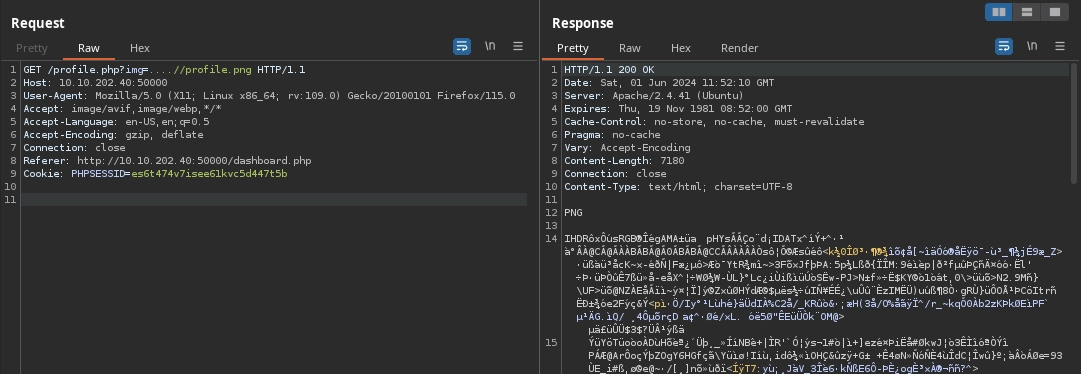Open the Request panel hamburger menu
The image size is (1081, 374).
pyautogui.click(x=518, y=46)
